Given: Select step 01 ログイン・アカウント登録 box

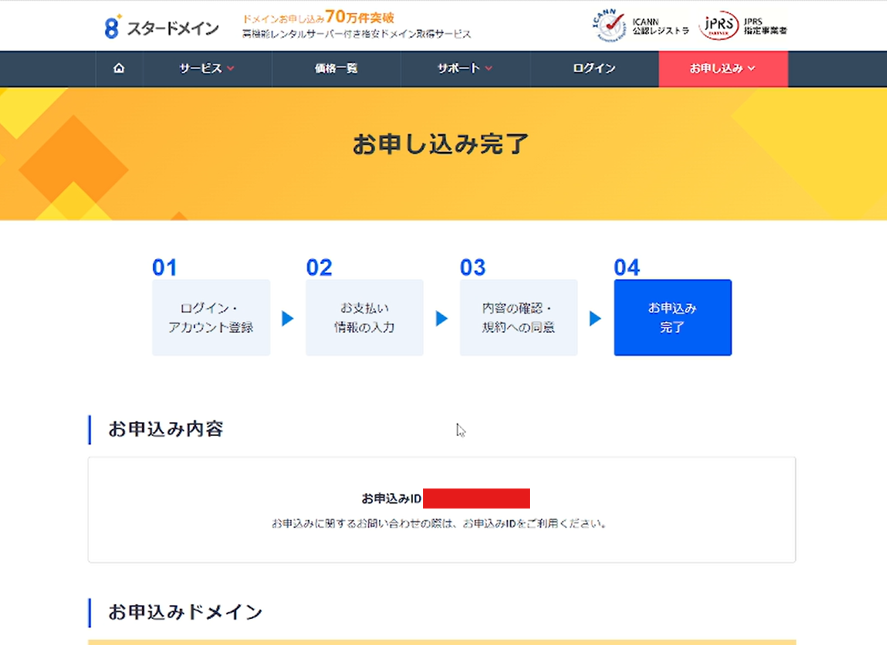Looking at the screenshot, I should coord(211,317).
